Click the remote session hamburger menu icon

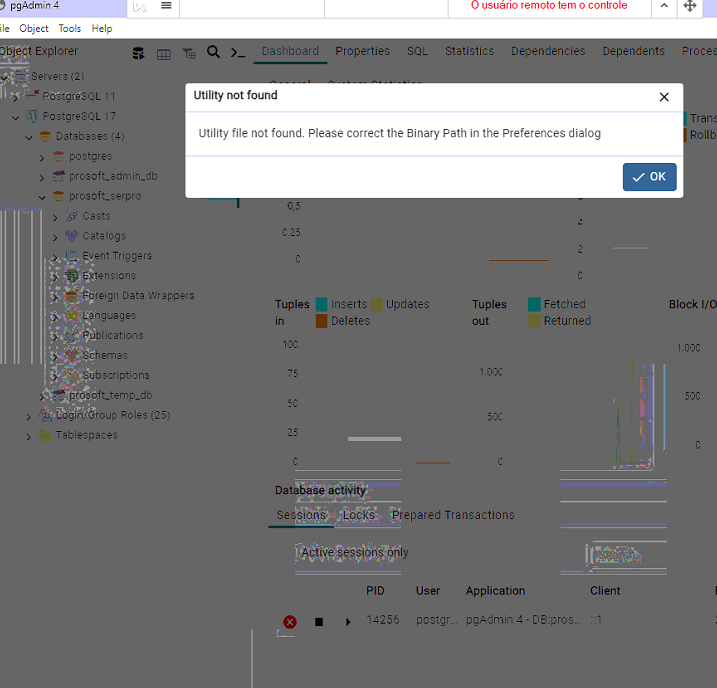[166, 6]
